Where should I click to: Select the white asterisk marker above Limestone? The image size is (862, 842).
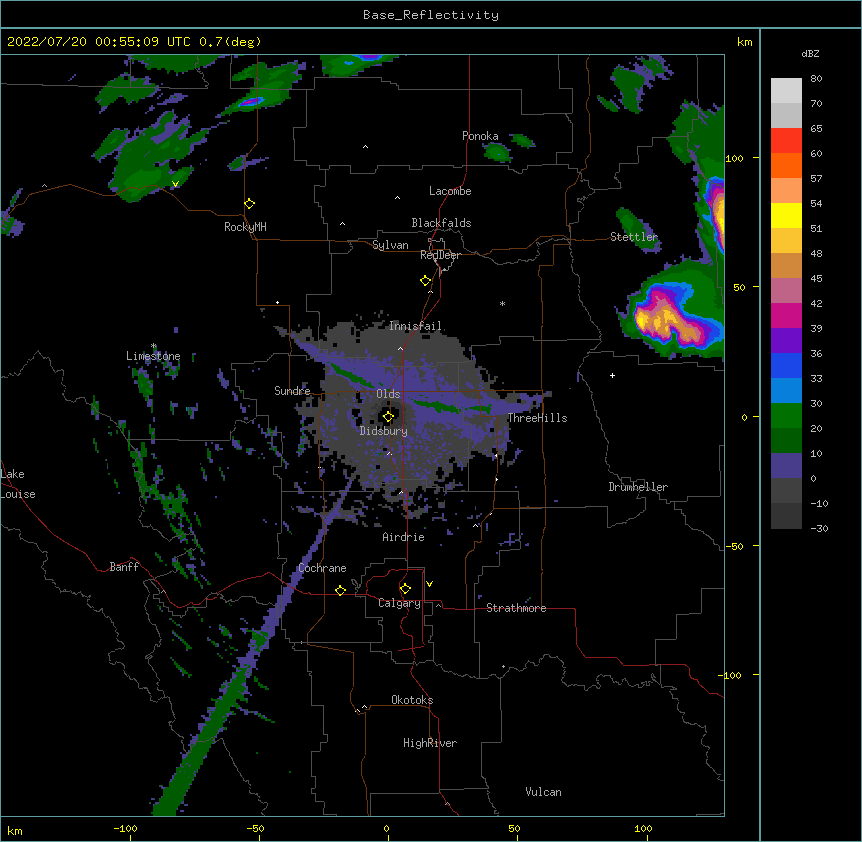pyautogui.click(x=154, y=346)
